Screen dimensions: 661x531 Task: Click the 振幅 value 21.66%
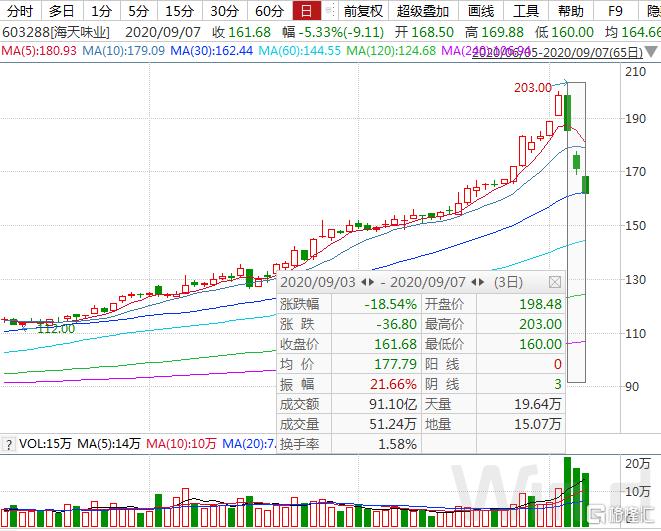click(393, 384)
